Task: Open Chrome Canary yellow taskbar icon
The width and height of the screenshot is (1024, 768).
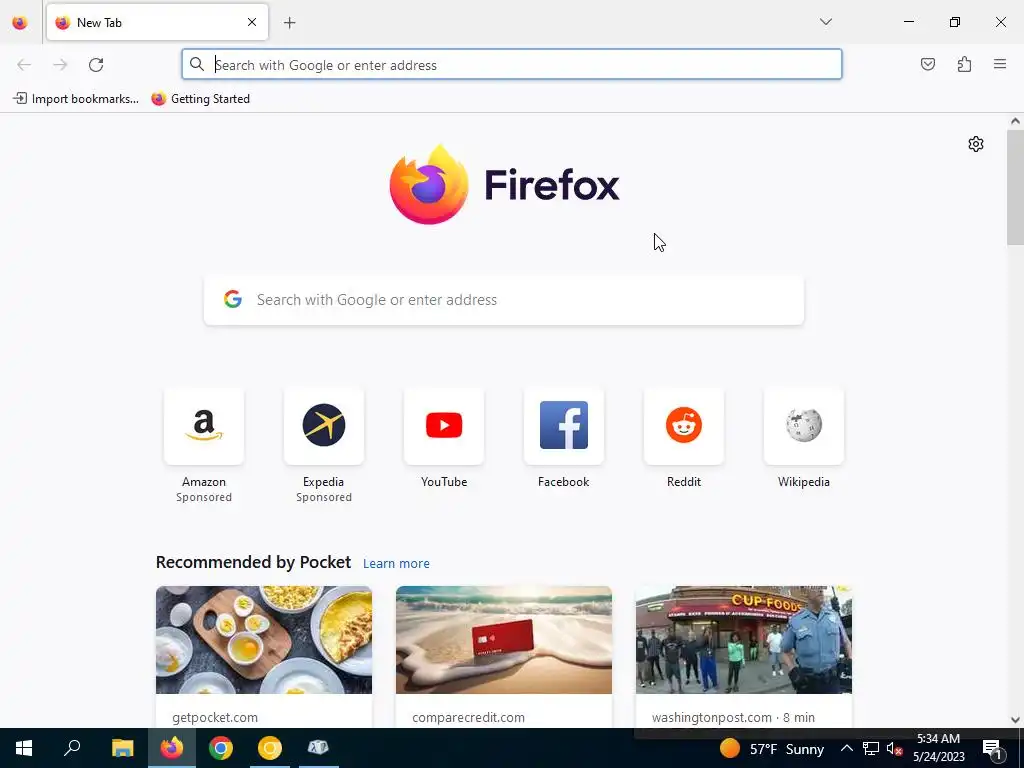Action: 270,748
